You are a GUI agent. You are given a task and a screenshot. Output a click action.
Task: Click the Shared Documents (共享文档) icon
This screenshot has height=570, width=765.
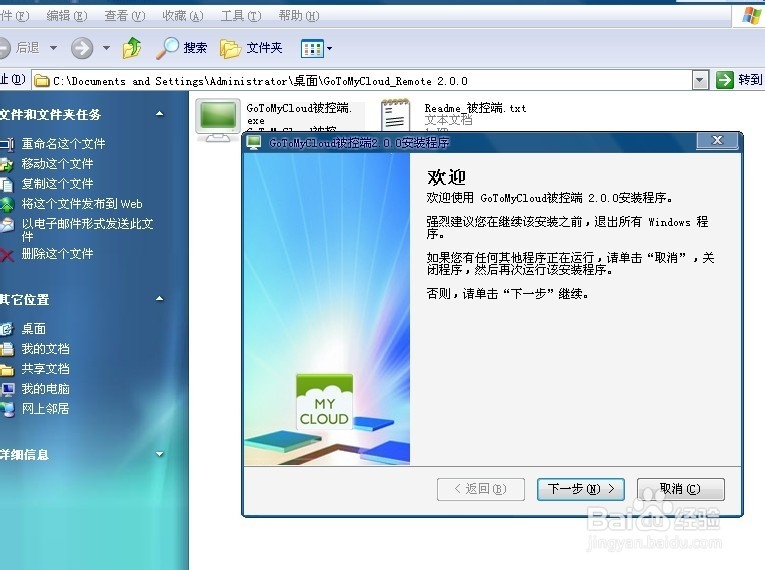[7, 369]
